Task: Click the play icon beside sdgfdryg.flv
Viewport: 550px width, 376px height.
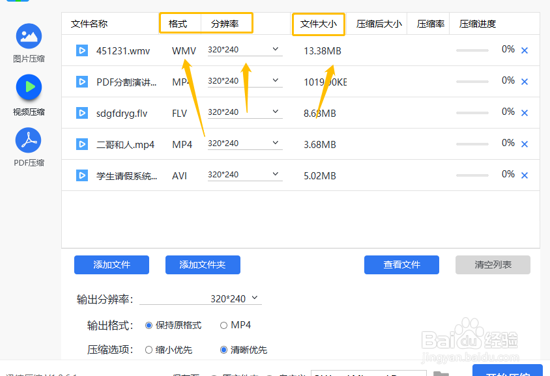Action: tap(82, 113)
